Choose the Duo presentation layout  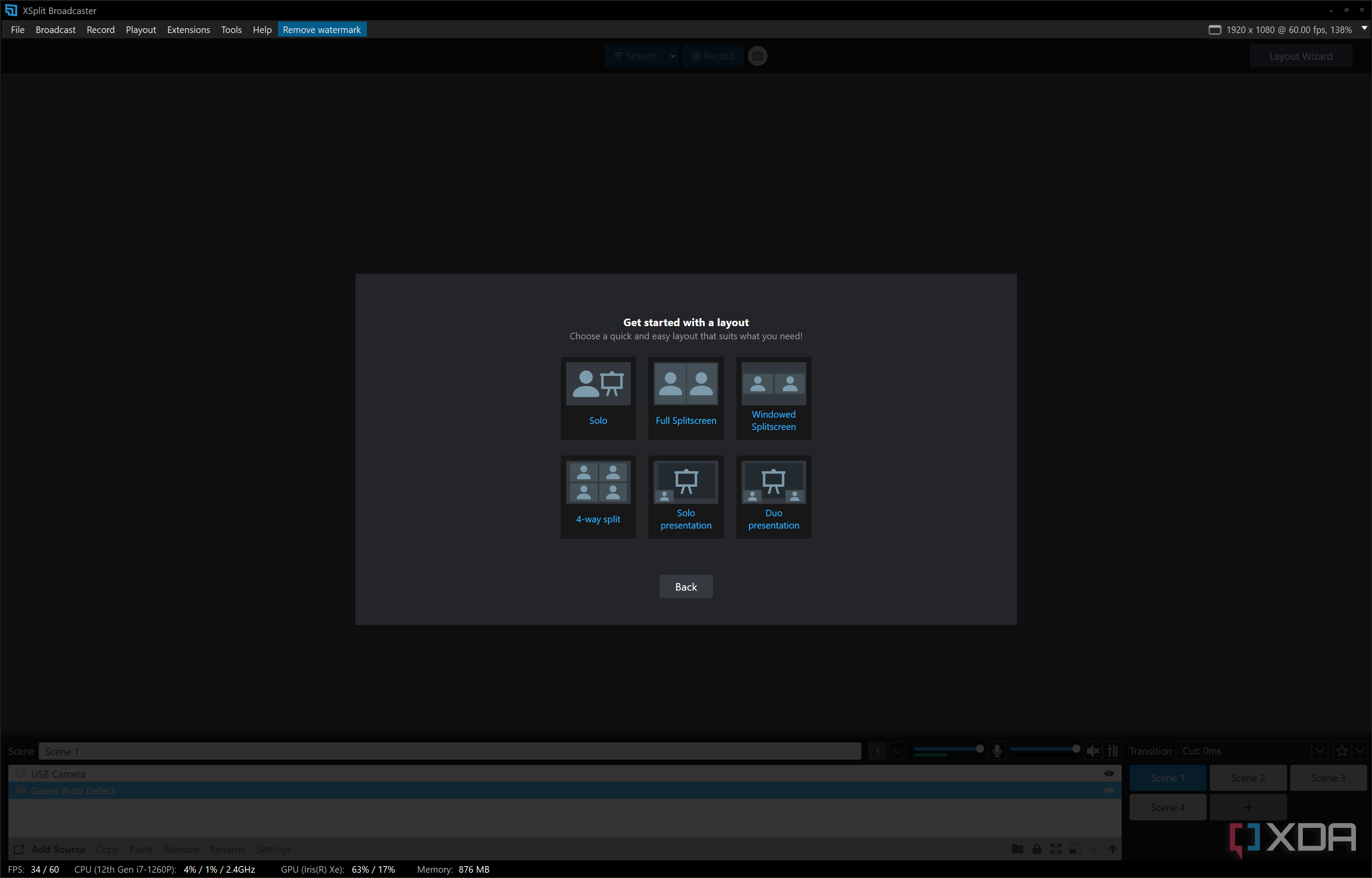(773, 496)
